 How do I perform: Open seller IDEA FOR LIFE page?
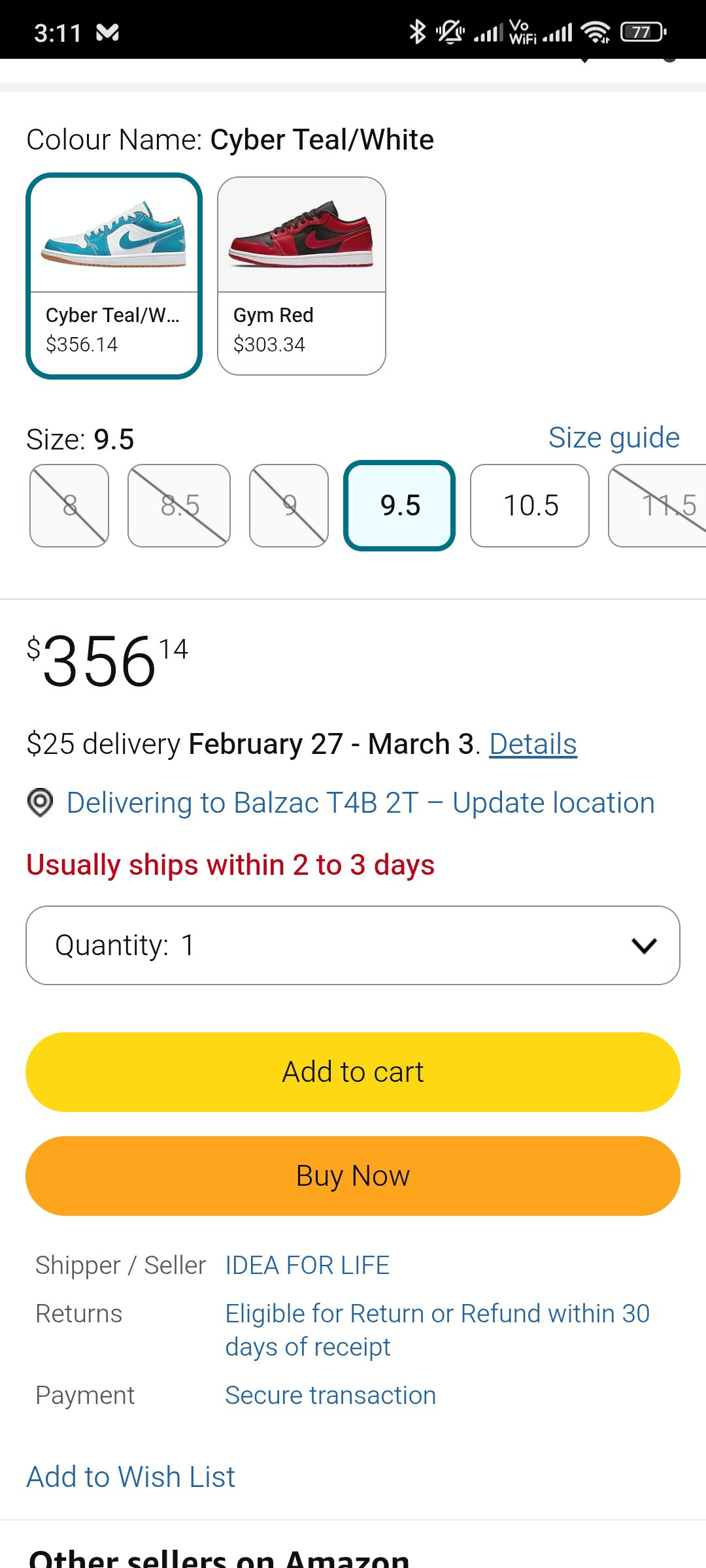click(x=307, y=1266)
